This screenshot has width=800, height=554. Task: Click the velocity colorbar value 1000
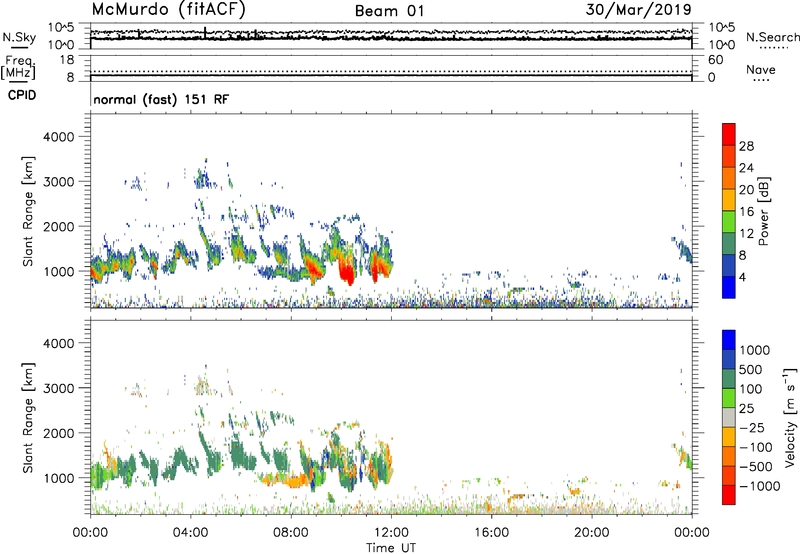(x=755, y=350)
